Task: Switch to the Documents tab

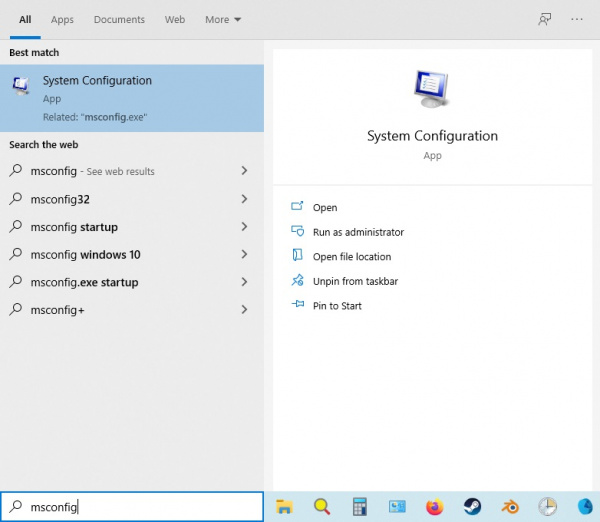Action: (119, 19)
